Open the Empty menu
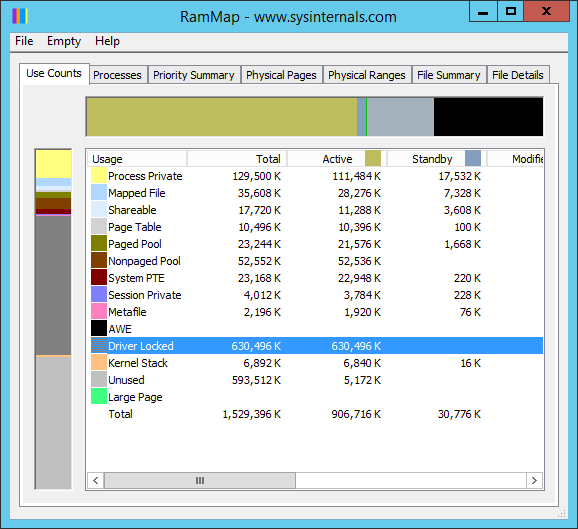The width and height of the screenshot is (578, 529). click(x=64, y=41)
